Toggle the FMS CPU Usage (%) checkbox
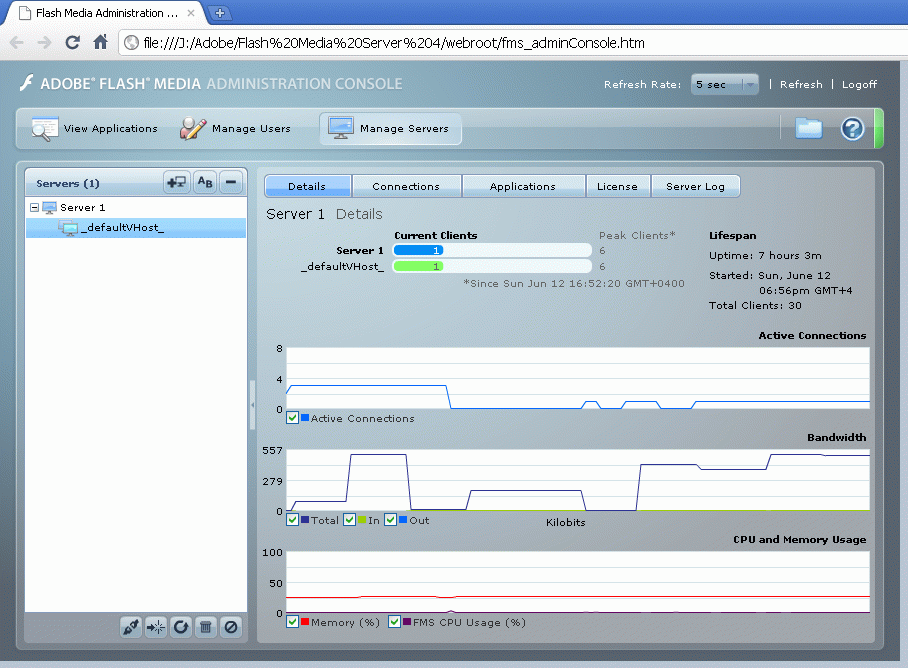 [394, 621]
